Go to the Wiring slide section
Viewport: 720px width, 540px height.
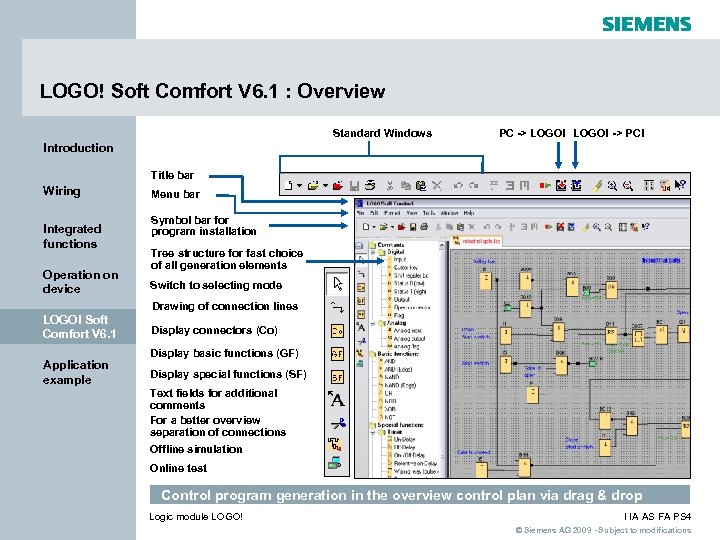(x=62, y=191)
